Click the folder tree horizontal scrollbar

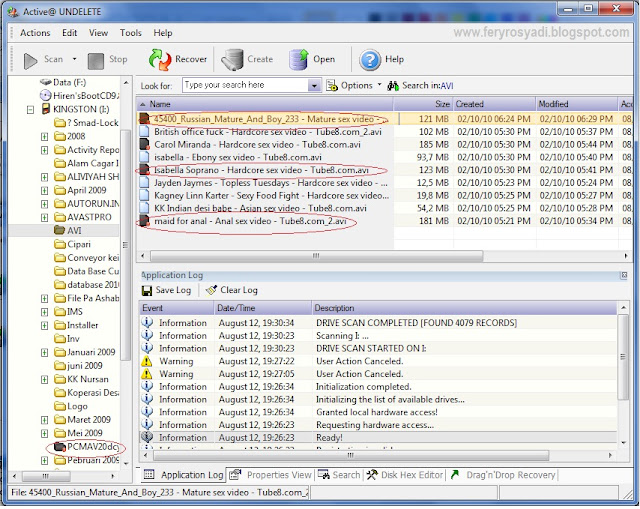tap(46, 476)
